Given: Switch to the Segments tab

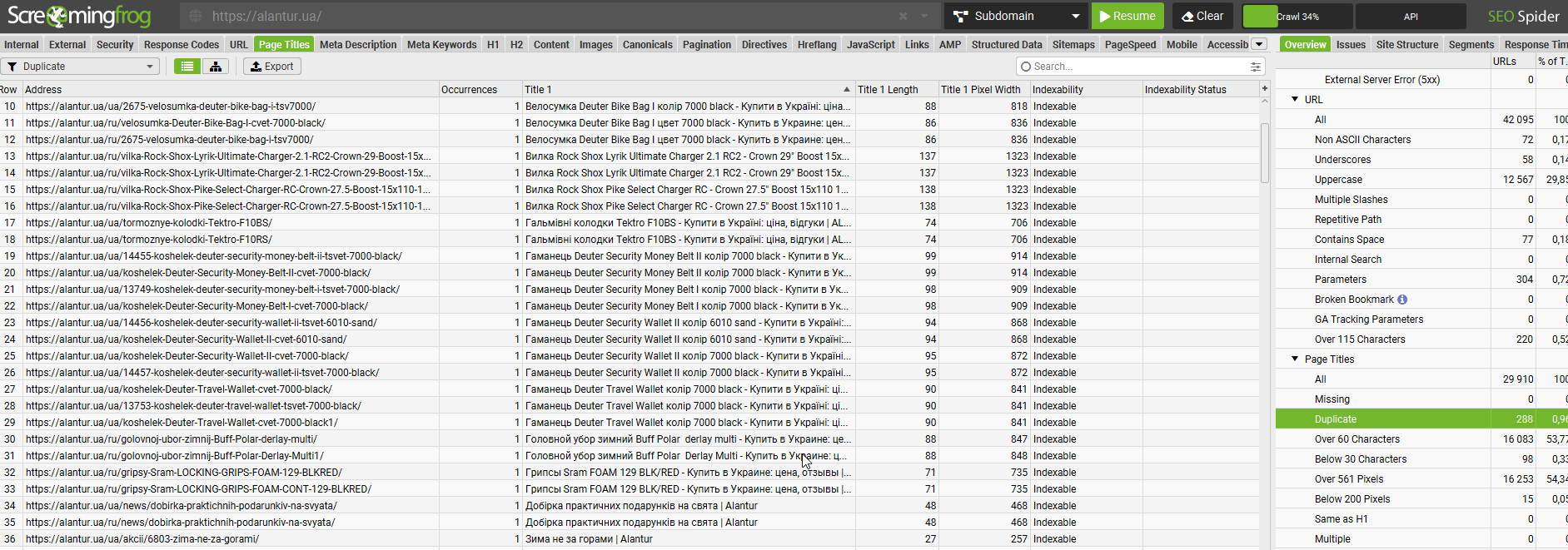Looking at the screenshot, I should [x=1471, y=45].
